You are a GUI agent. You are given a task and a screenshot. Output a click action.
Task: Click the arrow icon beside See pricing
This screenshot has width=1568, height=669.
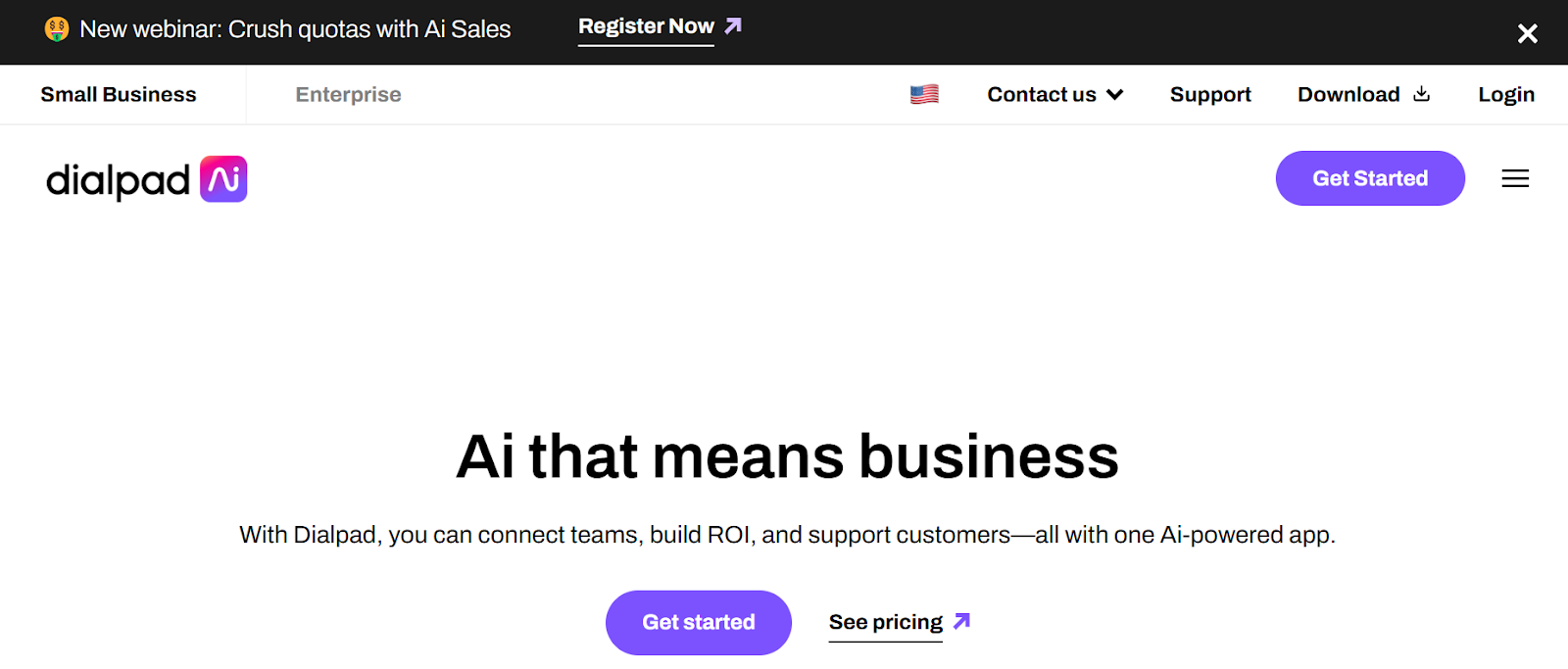click(x=961, y=621)
